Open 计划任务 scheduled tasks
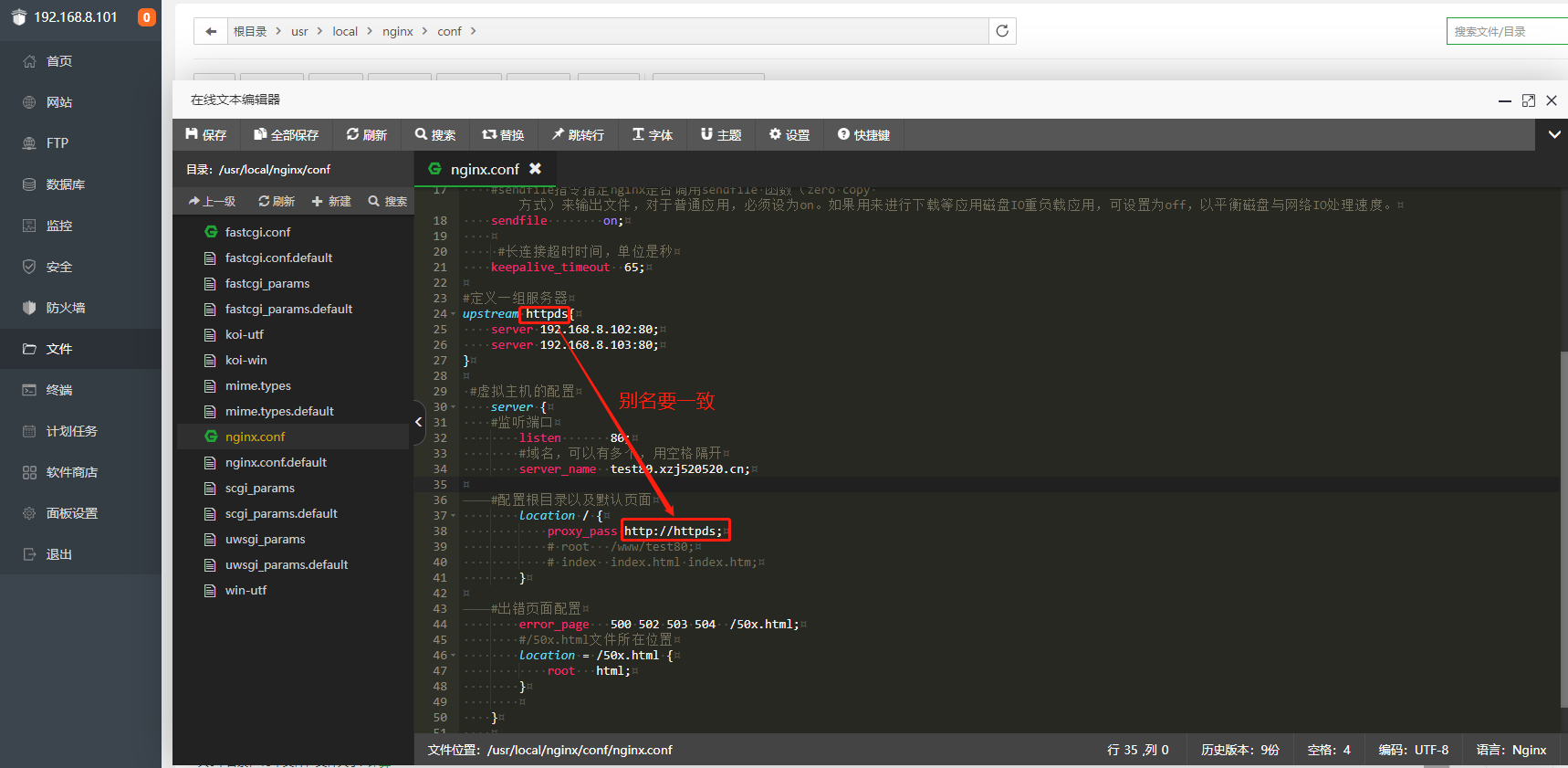The height and width of the screenshot is (768, 1568). 72,431
